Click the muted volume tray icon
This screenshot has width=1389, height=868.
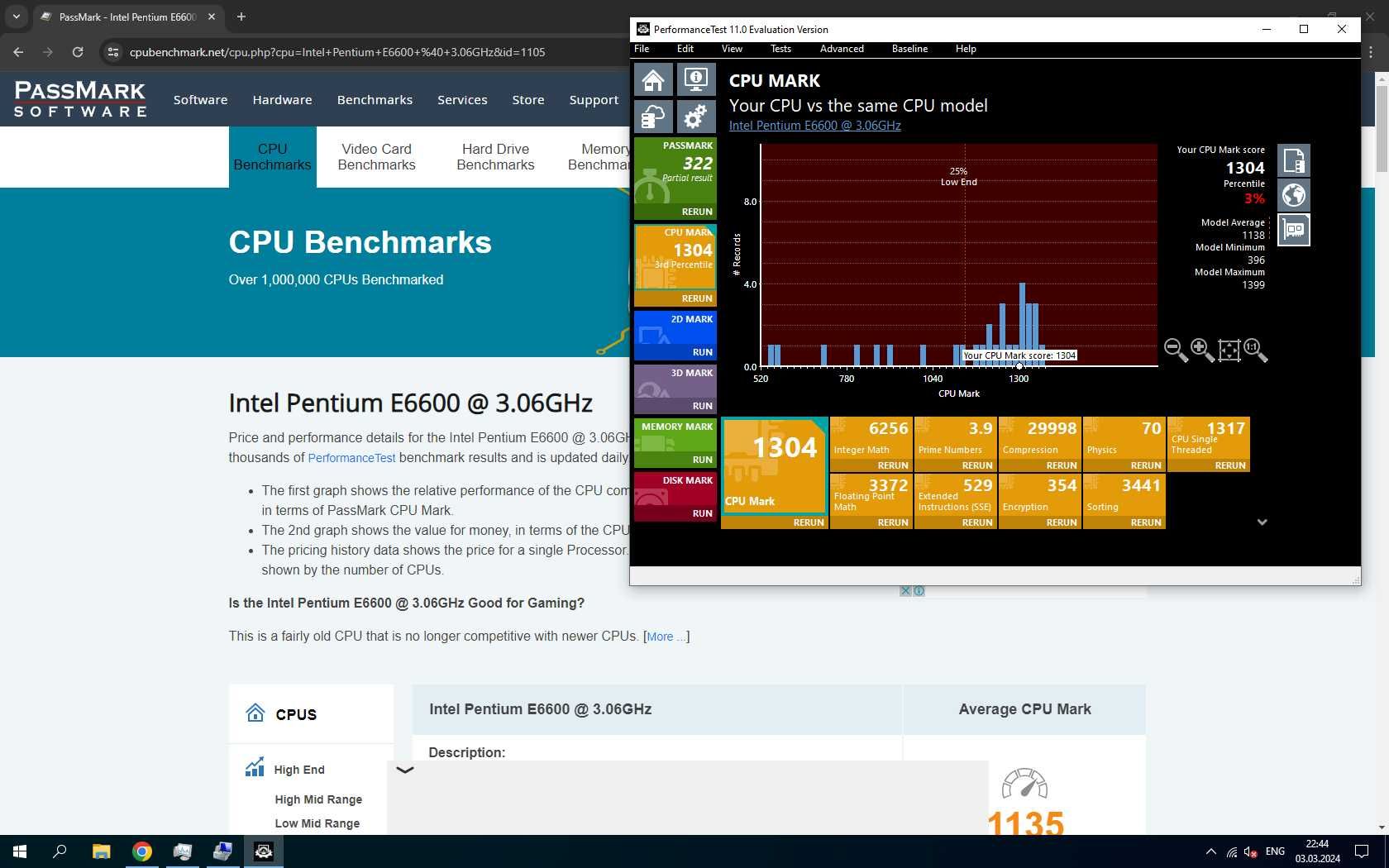(1251, 851)
